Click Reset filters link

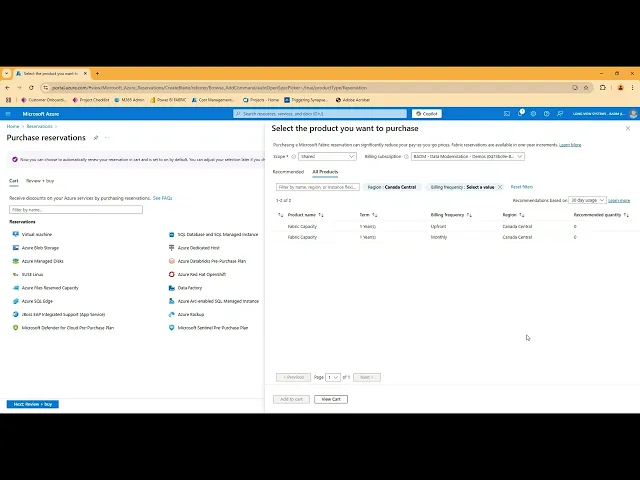tap(522, 187)
